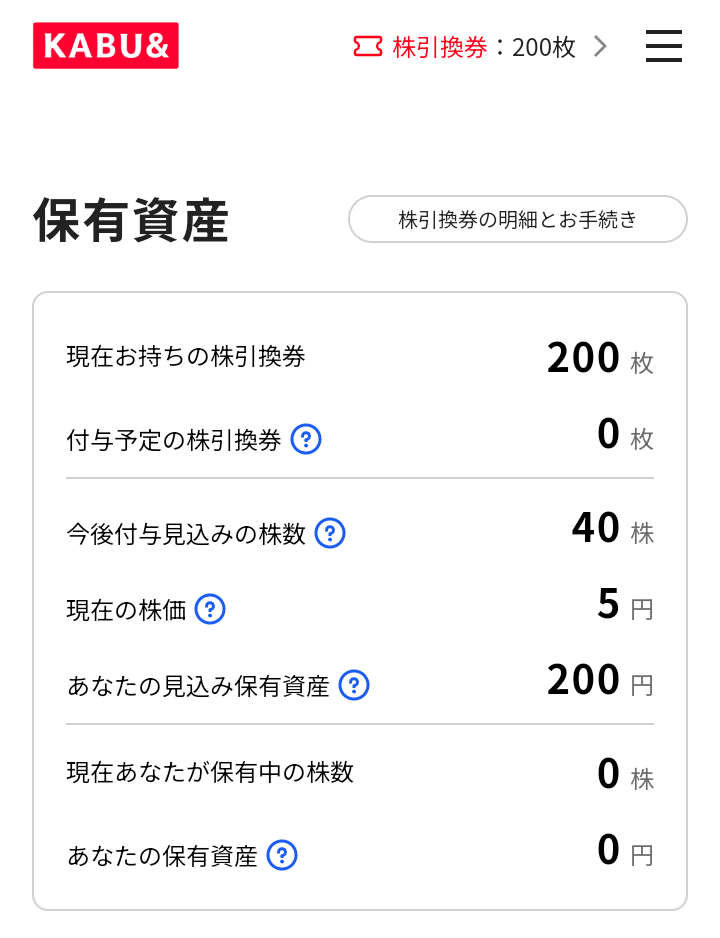Open the 現在の株価 help icon
Screen dimensions: 720x938
(210, 609)
